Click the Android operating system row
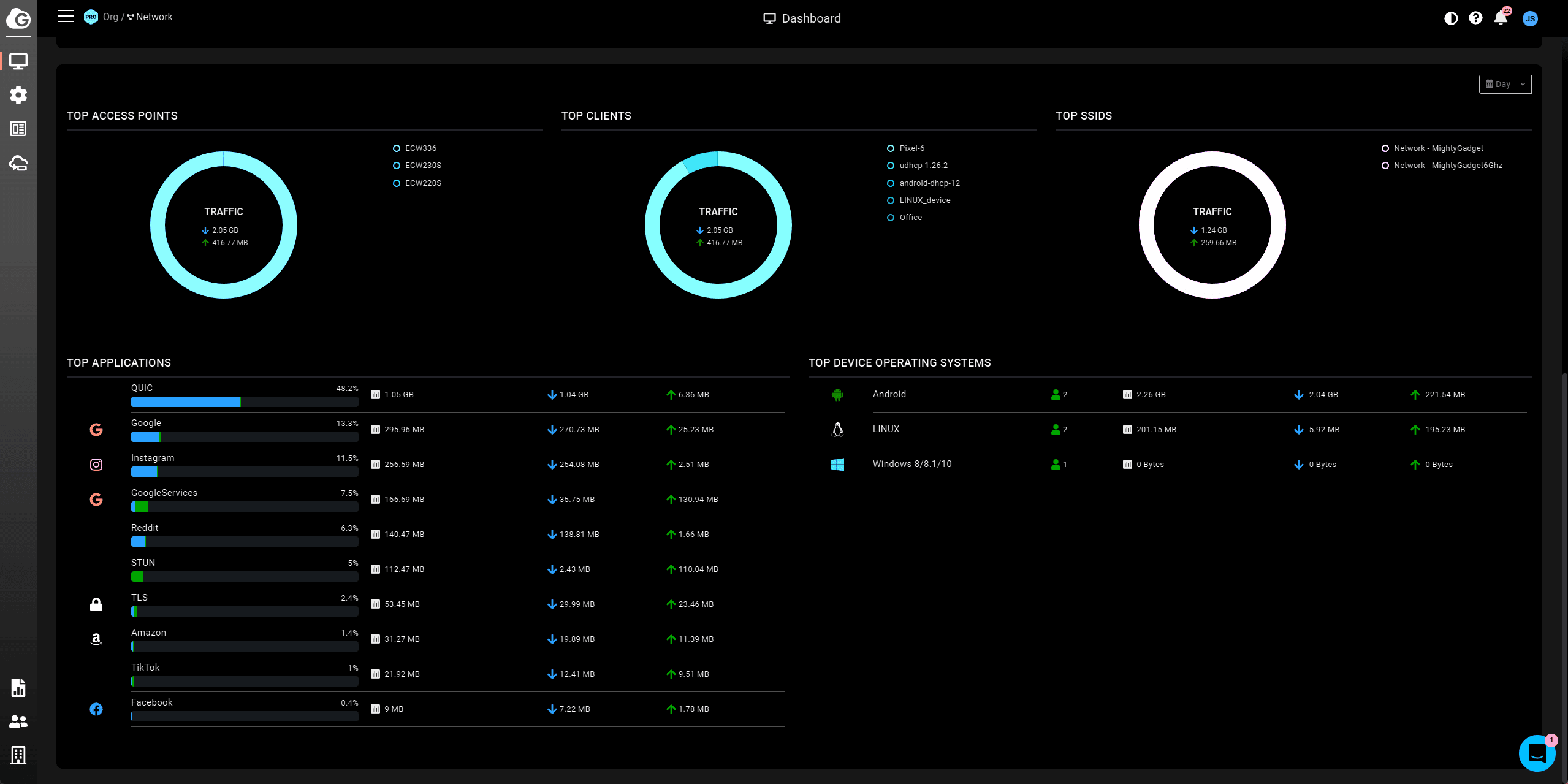The height and width of the screenshot is (784, 1568). tap(889, 394)
